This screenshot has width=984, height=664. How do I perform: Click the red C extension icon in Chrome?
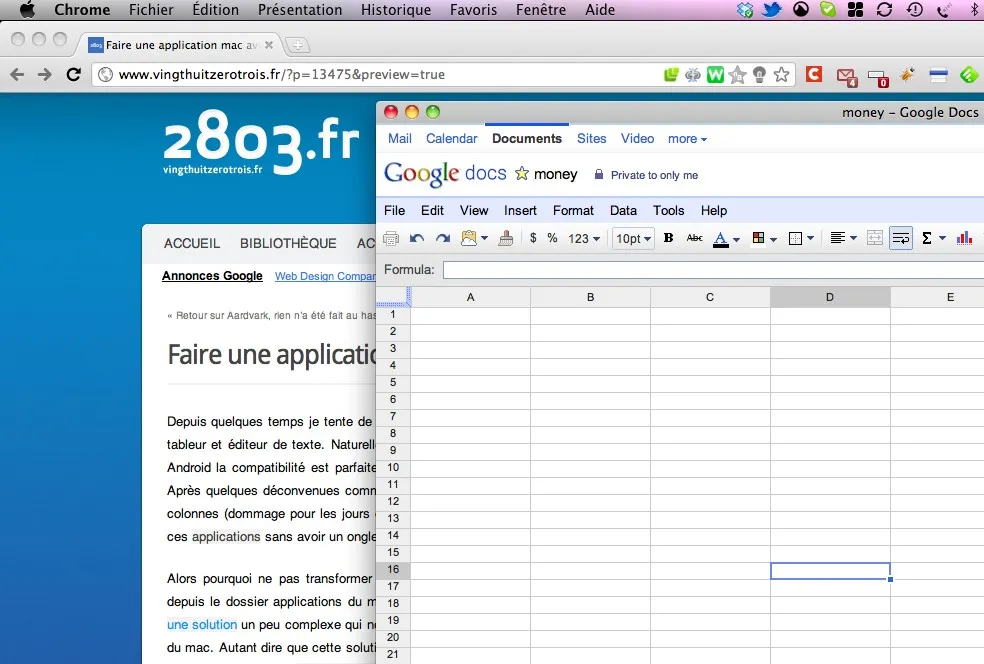point(814,74)
